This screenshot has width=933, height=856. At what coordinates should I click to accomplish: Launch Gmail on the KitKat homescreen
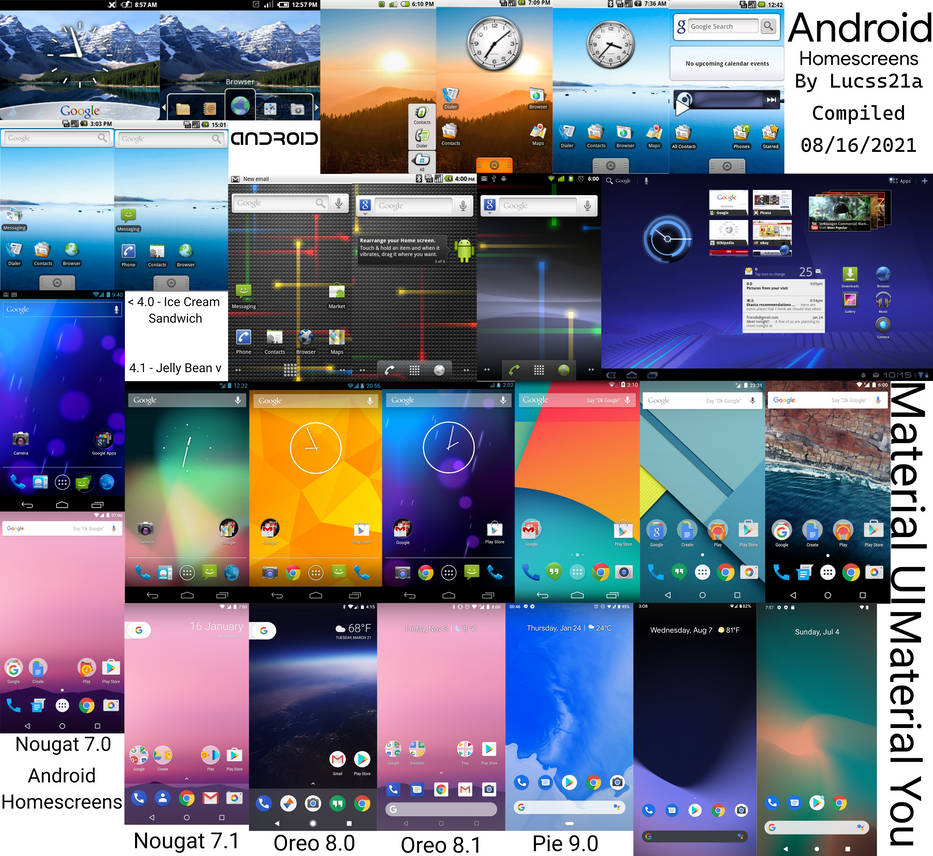[531, 529]
